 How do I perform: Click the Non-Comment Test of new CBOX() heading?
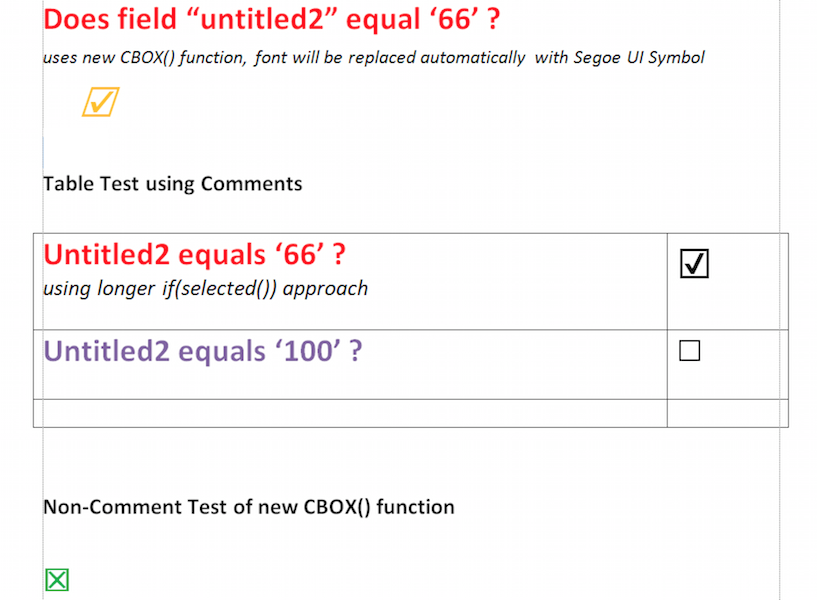click(x=249, y=507)
